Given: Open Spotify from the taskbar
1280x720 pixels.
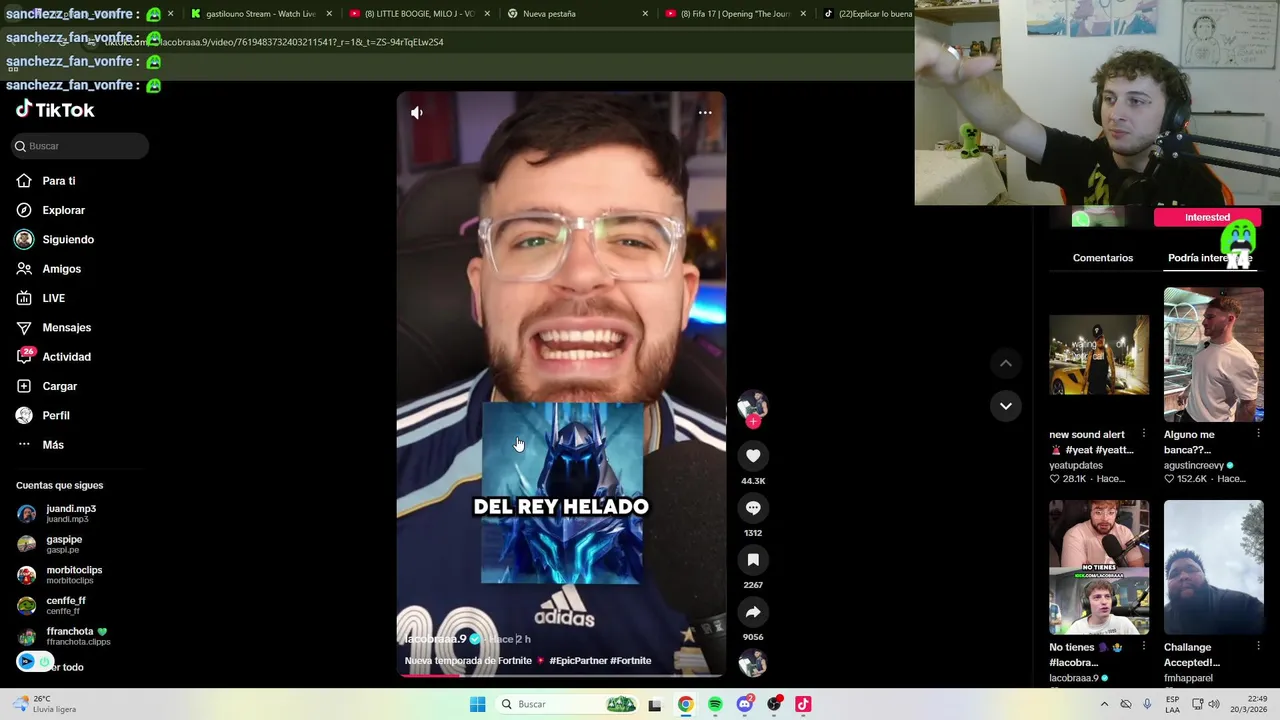Looking at the screenshot, I should coord(715,704).
